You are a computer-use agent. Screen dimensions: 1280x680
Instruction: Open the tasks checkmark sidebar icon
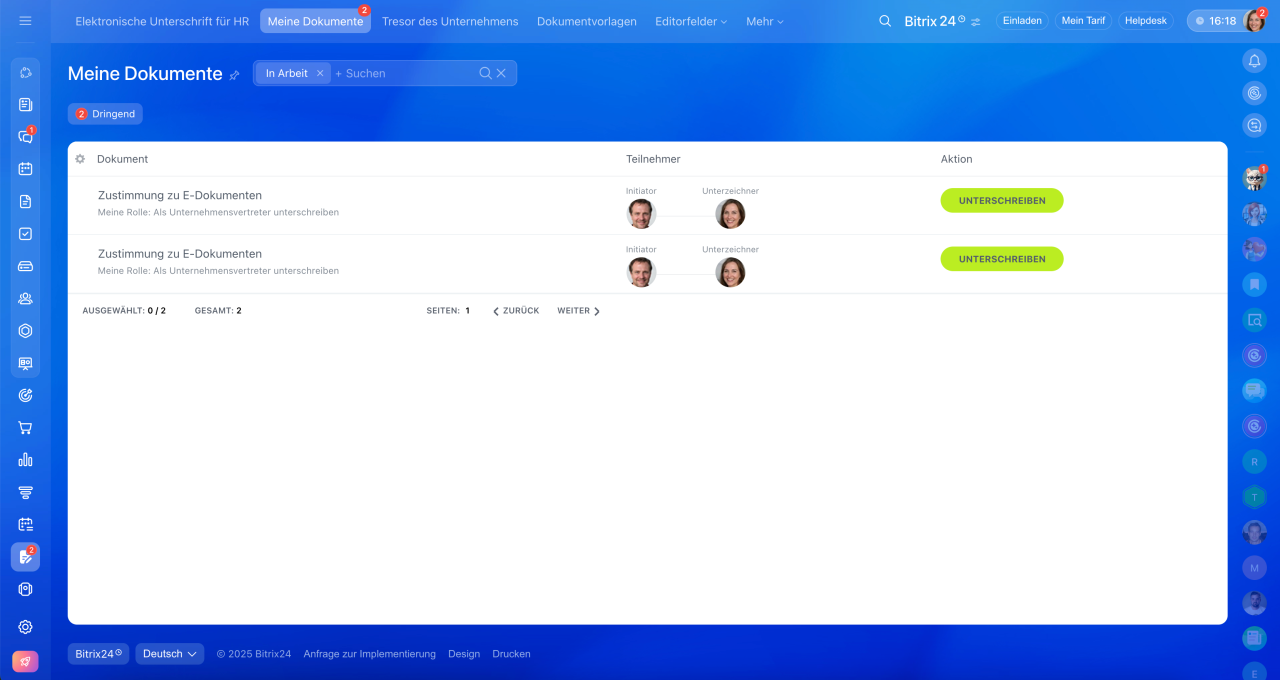click(x=26, y=234)
